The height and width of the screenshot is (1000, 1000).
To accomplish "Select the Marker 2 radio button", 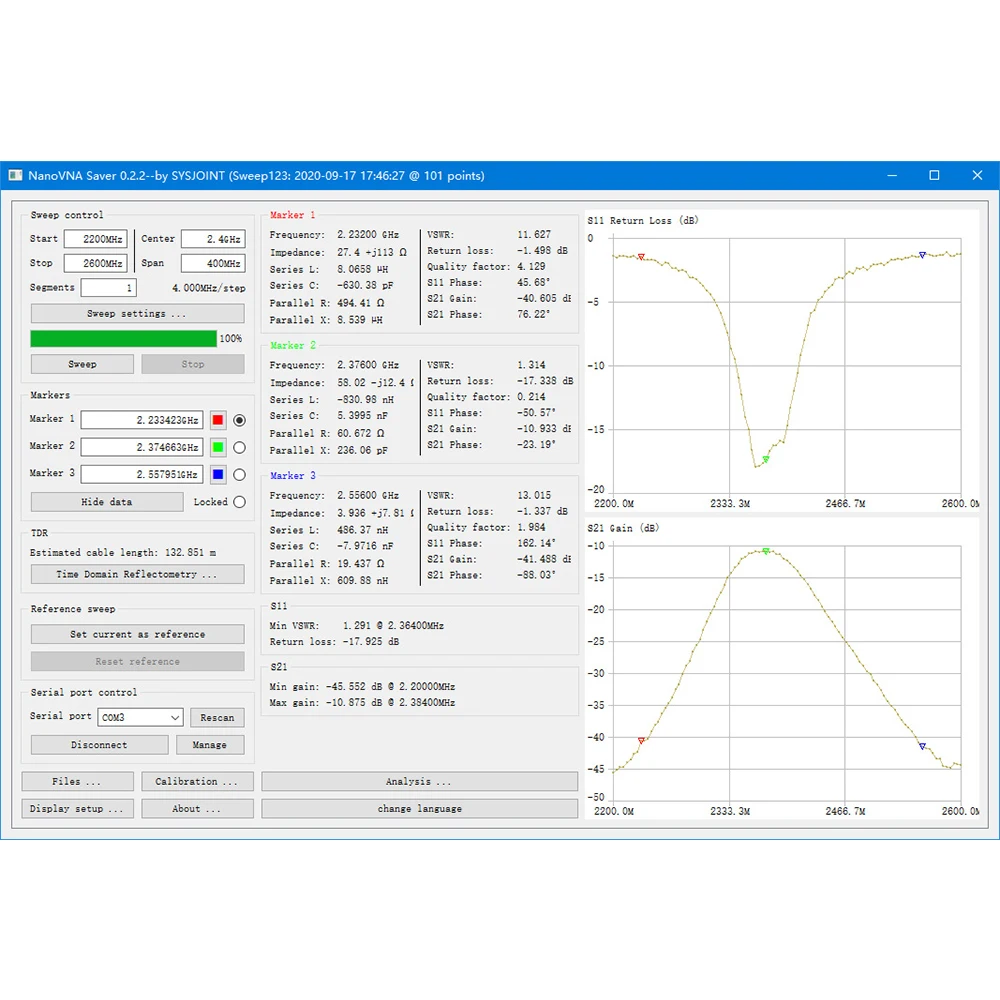I will 239,447.
